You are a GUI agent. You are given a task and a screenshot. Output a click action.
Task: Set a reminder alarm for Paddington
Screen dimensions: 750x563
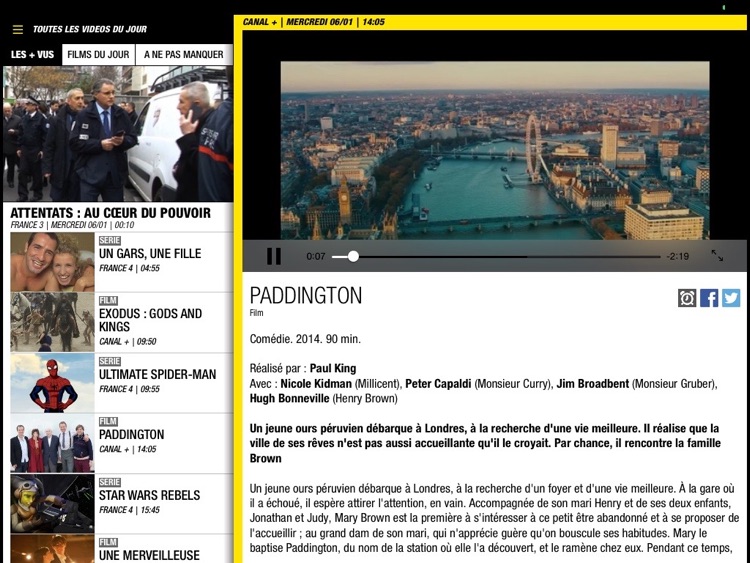tap(687, 298)
